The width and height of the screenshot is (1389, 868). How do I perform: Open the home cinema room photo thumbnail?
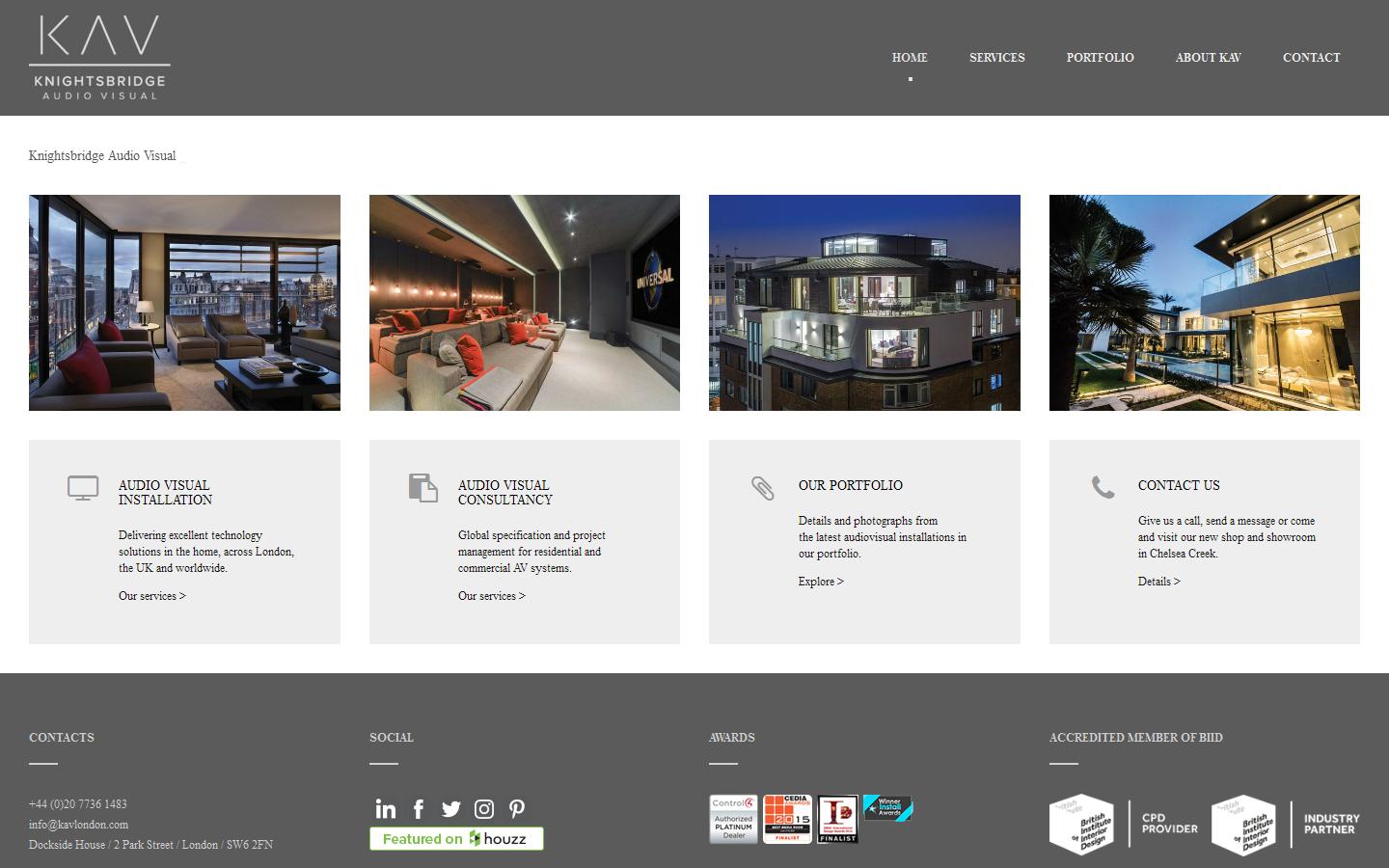(524, 302)
